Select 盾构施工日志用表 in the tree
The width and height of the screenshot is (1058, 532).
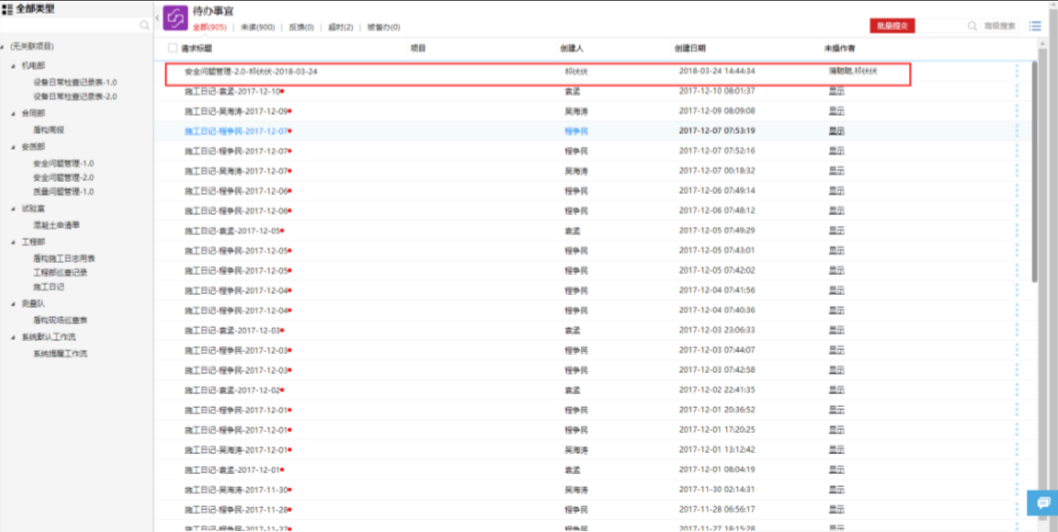coord(64,259)
